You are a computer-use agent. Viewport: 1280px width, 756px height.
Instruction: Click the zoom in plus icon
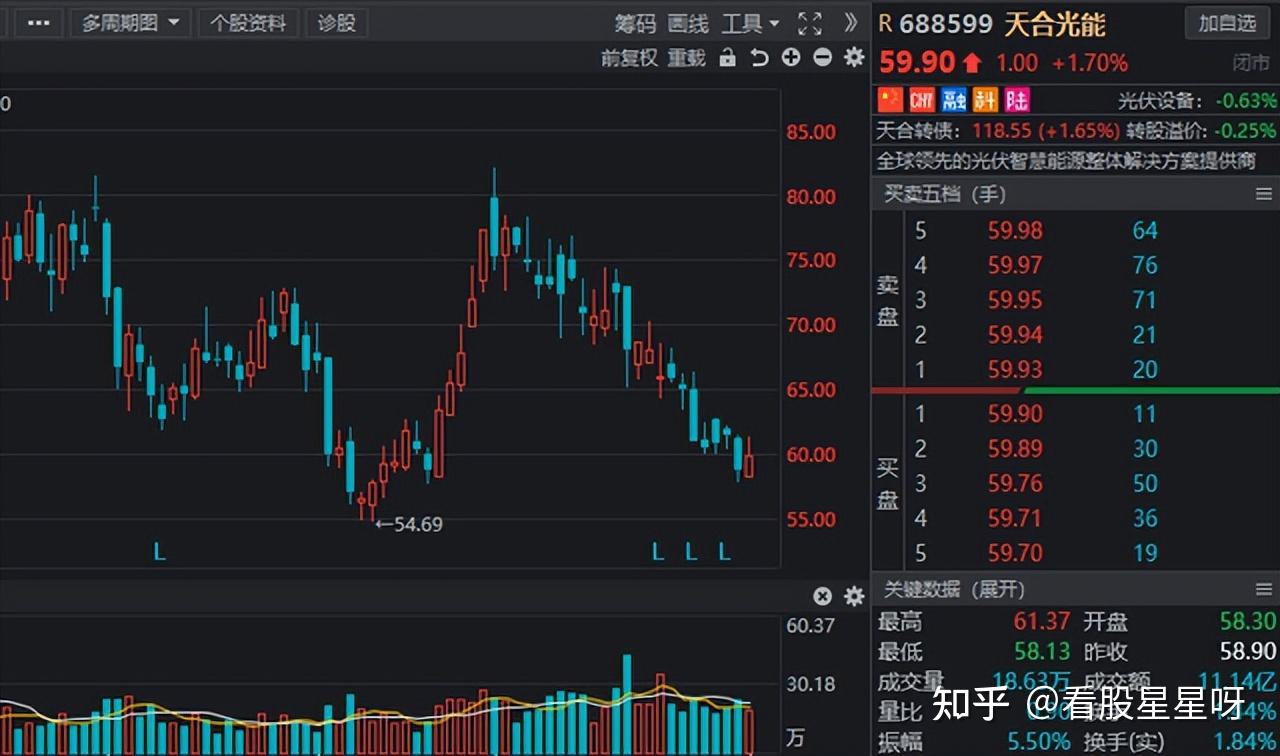(x=791, y=57)
